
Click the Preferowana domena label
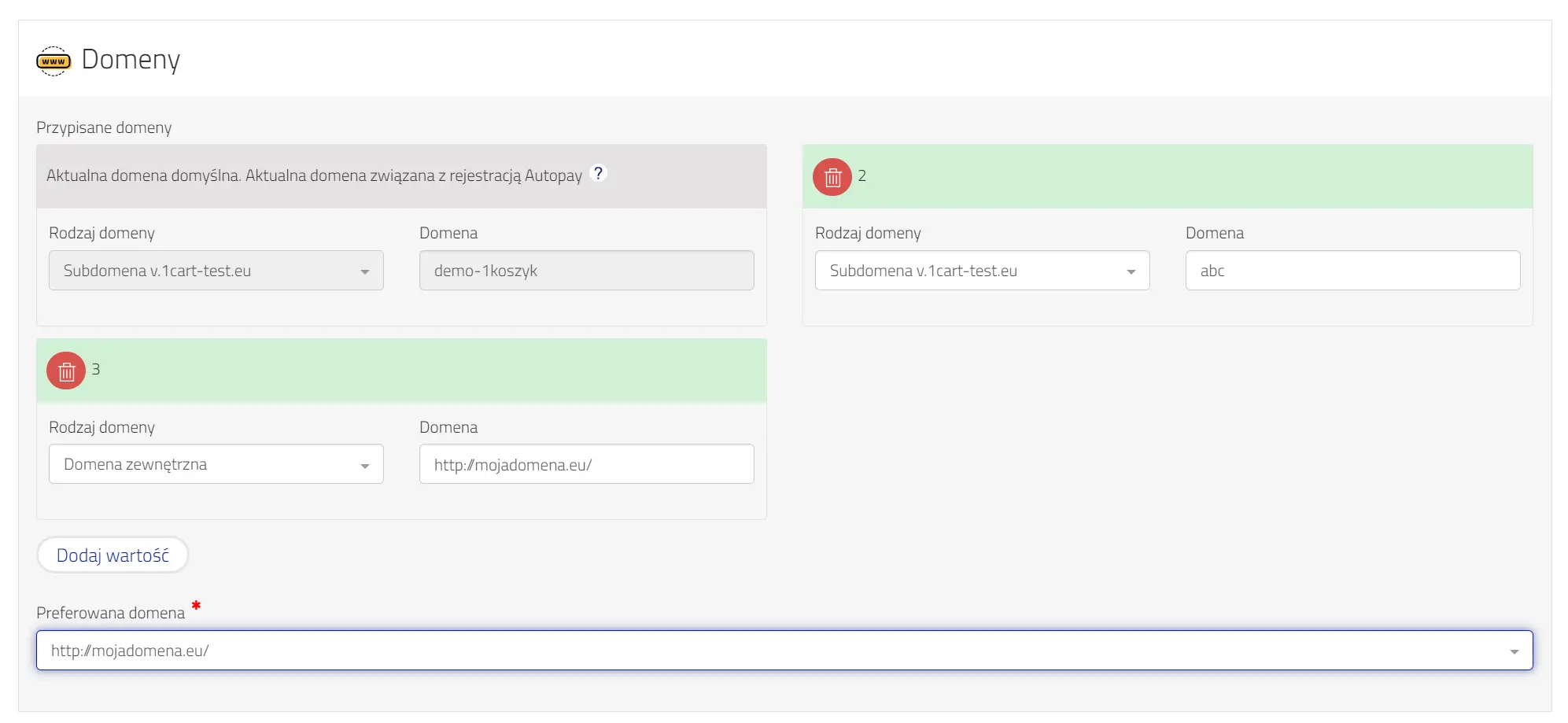(x=110, y=613)
